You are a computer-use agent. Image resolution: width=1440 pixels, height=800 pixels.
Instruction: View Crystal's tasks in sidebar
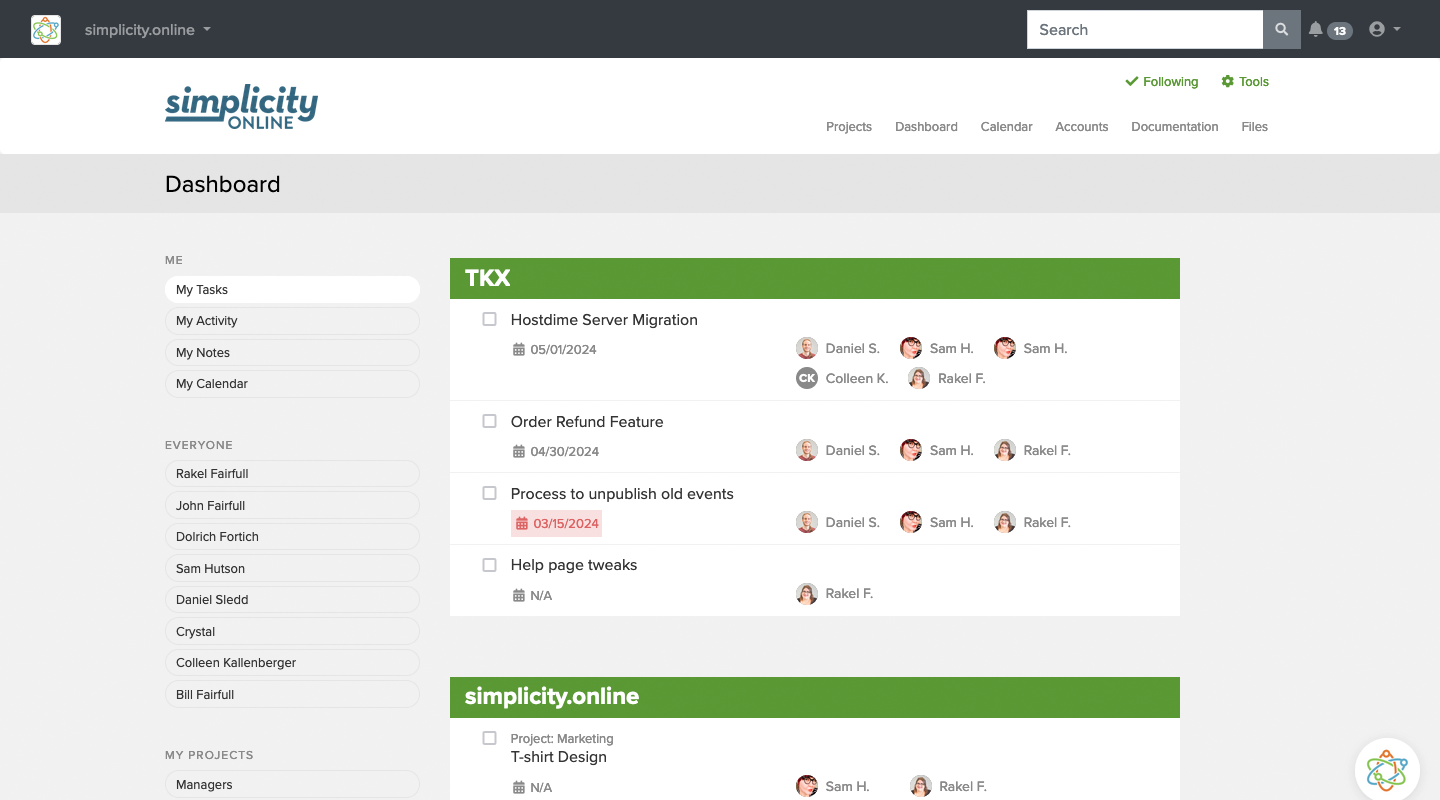[x=292, y=632]
